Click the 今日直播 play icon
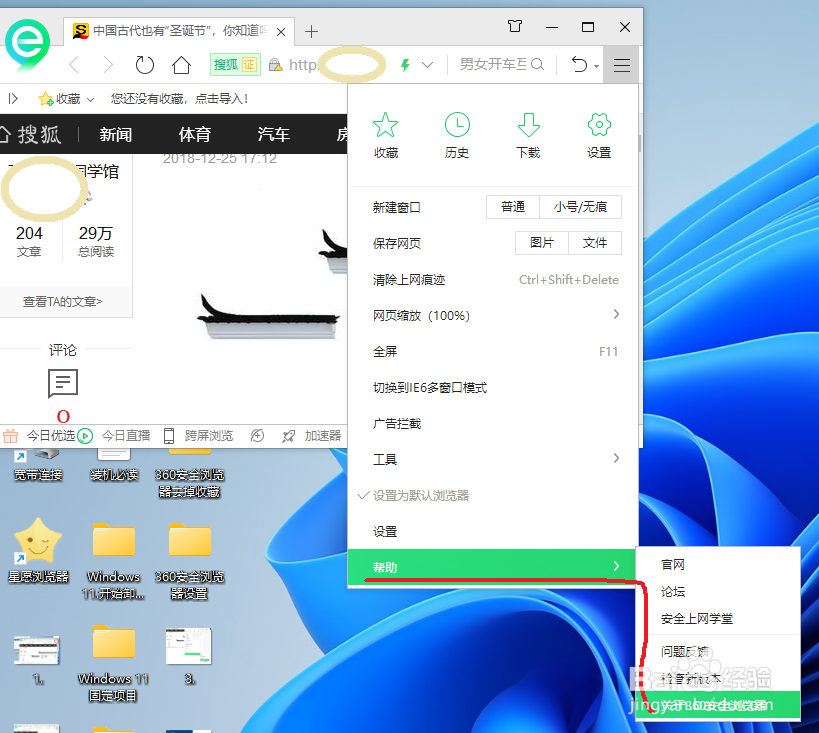Screen dimensions: 819x733 pyautogui.click(x=85, y=435)
